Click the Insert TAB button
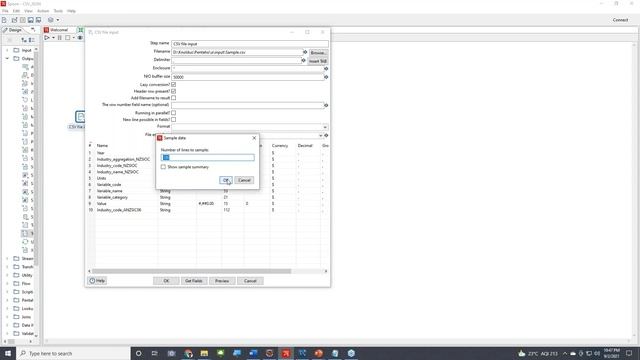640x360 pixels. coord(318,61)
